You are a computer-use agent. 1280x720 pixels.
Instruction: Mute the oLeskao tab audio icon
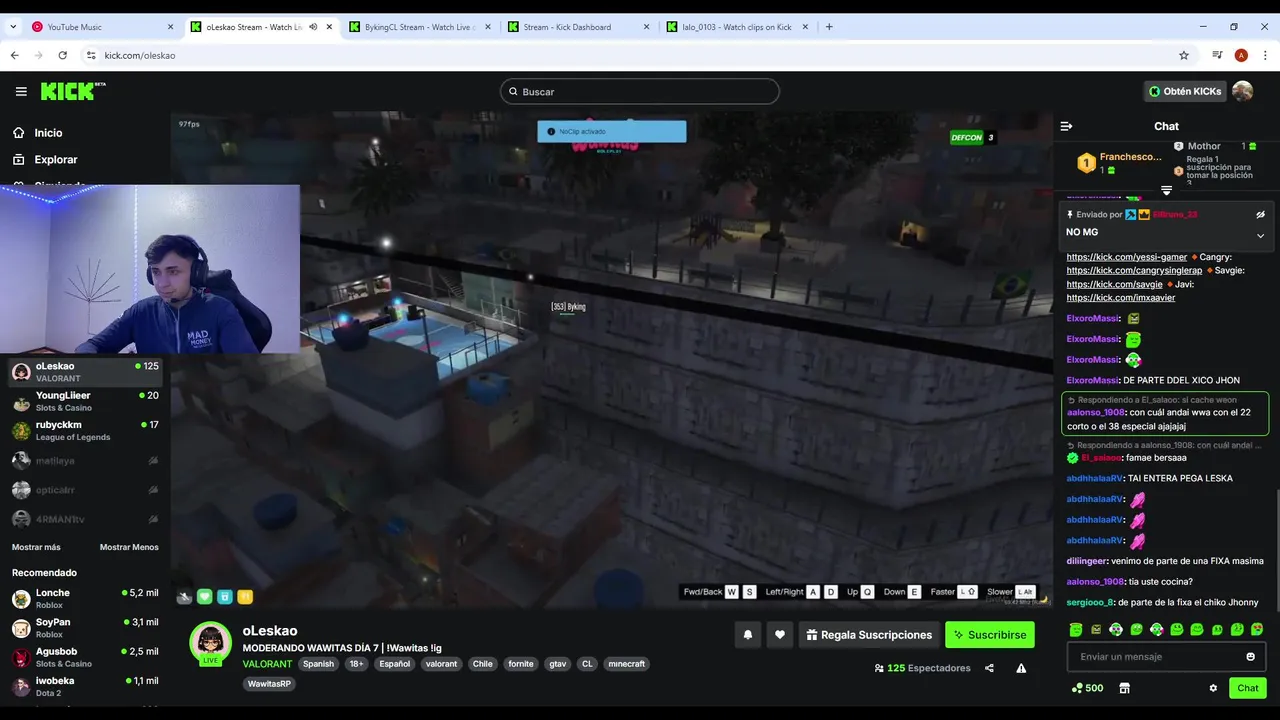[x=313, y=27]
